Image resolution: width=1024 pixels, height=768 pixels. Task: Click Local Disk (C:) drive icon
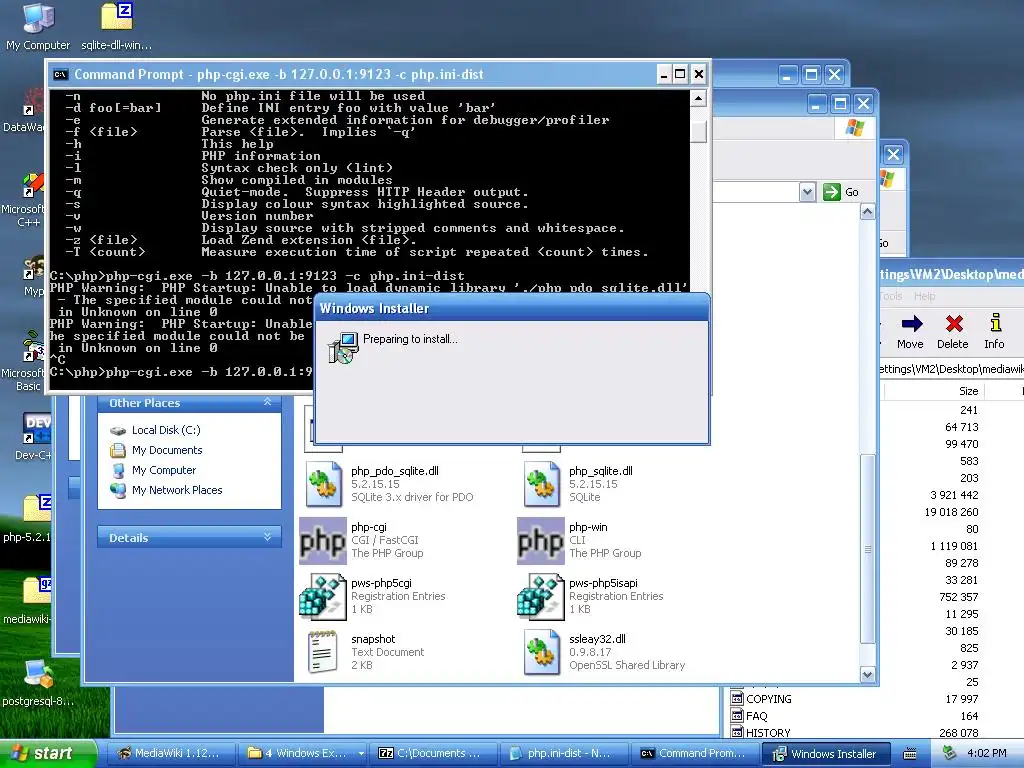click(x=118, y=430)
